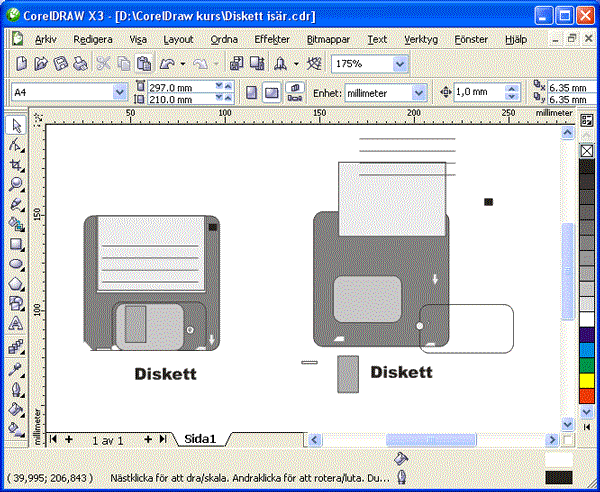Open the 175% zoom level dropdown

click(400, 63)
